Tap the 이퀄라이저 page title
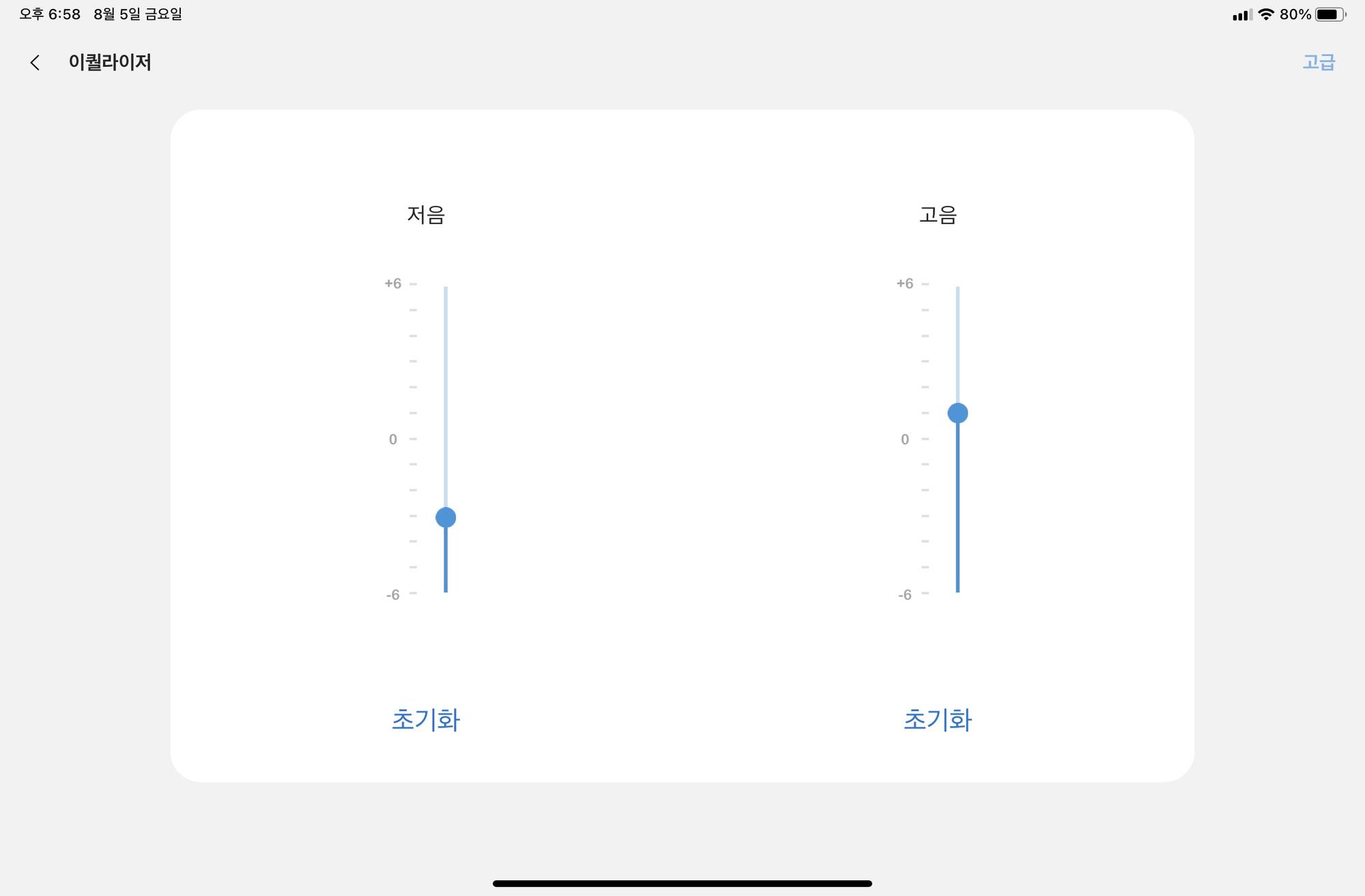Image resolution: width=1365 pixels, height=896 pixels. tap(110, 62)
